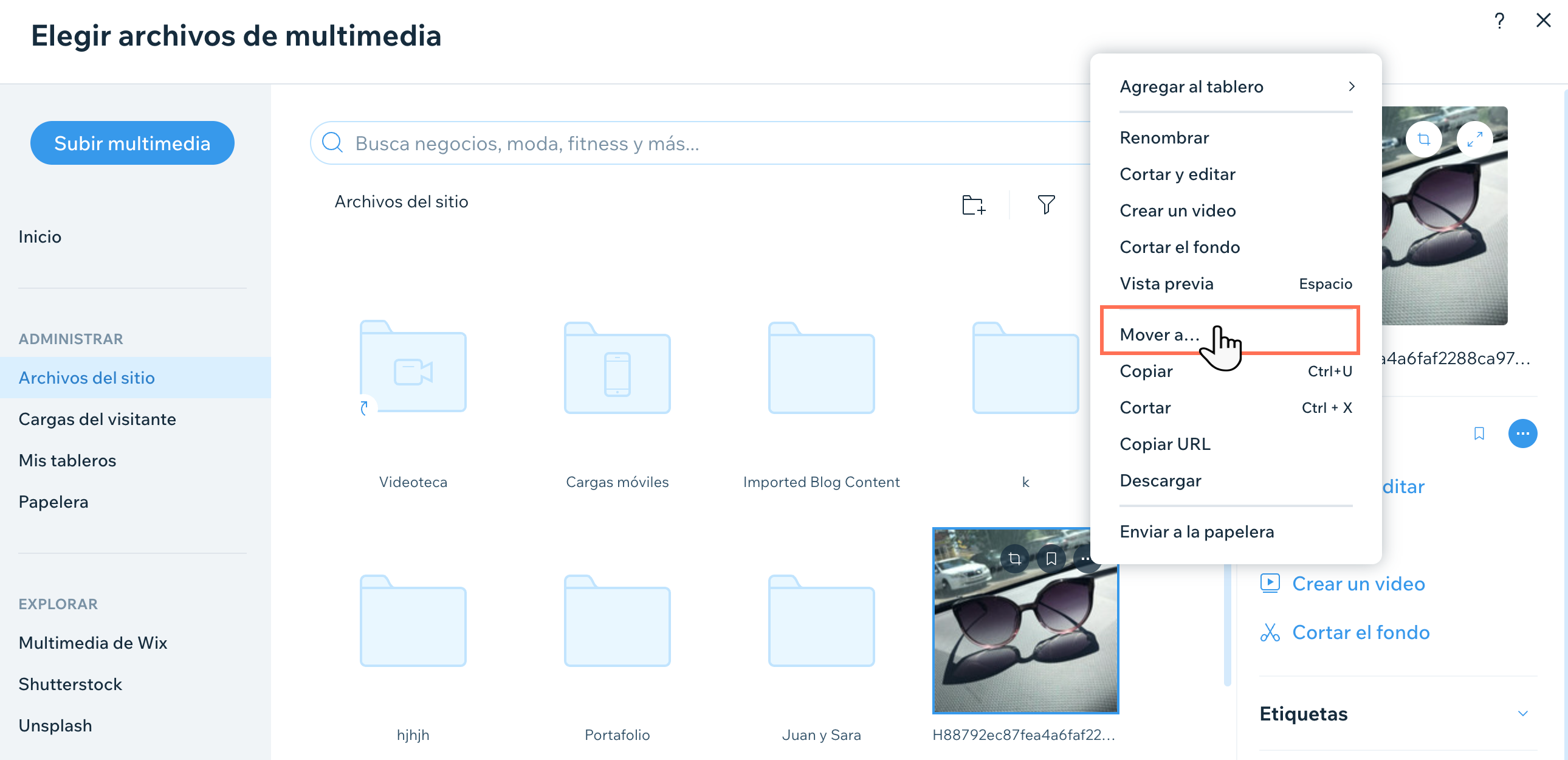Viewport: 1568px width, 760px height.
Task: Click the new folder icon
Action: [x=973, y=205]
